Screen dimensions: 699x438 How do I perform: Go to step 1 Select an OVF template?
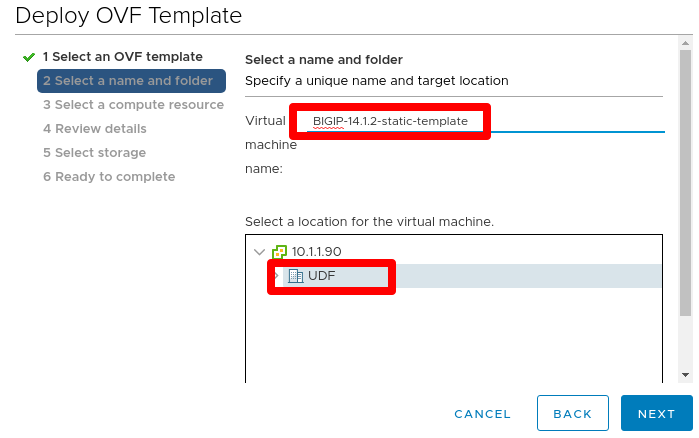[x=123, y=57]
